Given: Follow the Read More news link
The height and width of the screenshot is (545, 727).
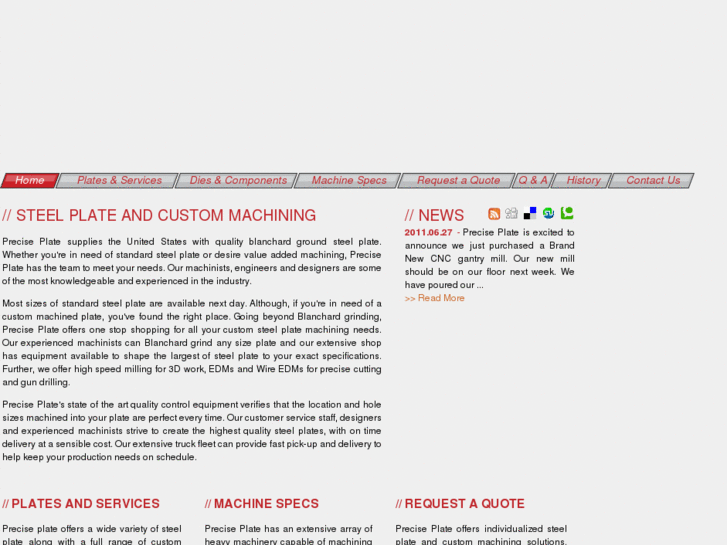Looking at the screenshot, I should [434, 298].
